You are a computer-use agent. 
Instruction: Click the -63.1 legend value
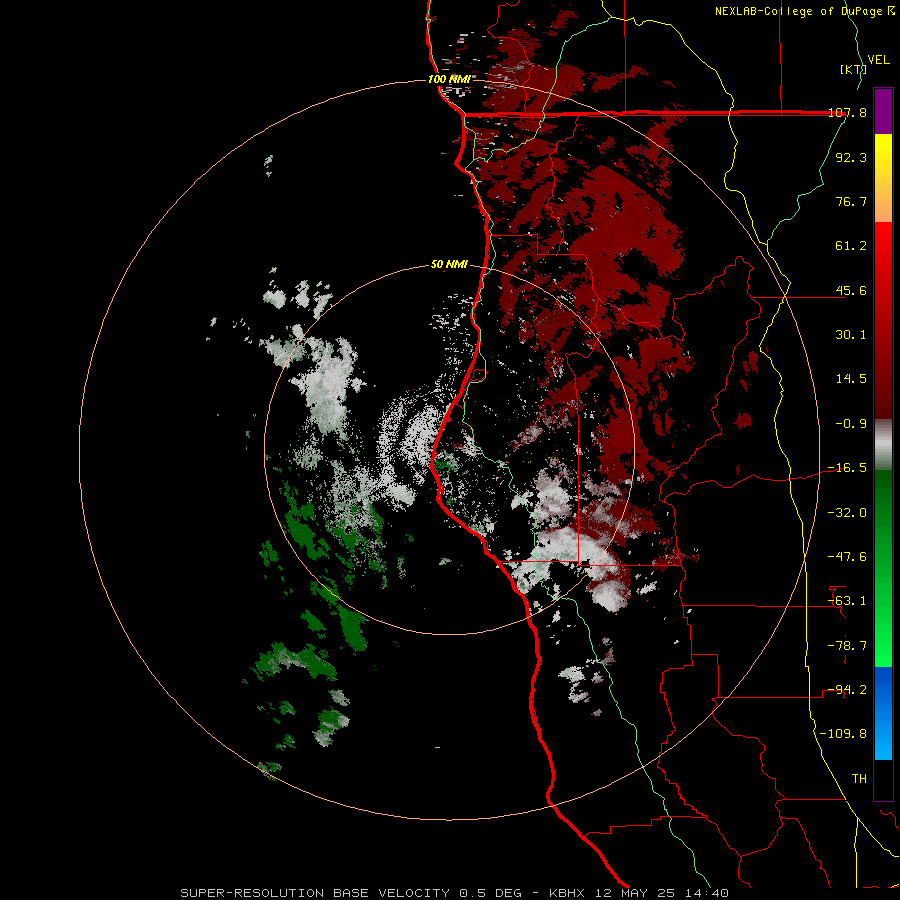pos(848,601)
